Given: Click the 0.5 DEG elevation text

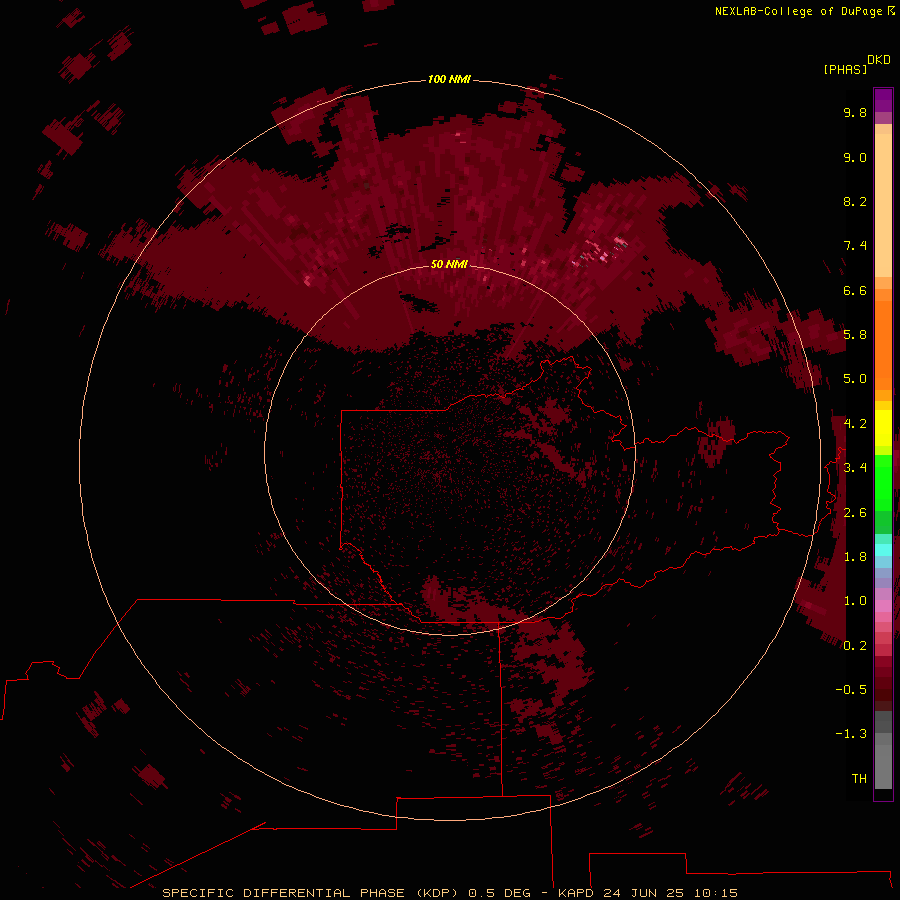Looking at the screenshot, I should 499,893.
